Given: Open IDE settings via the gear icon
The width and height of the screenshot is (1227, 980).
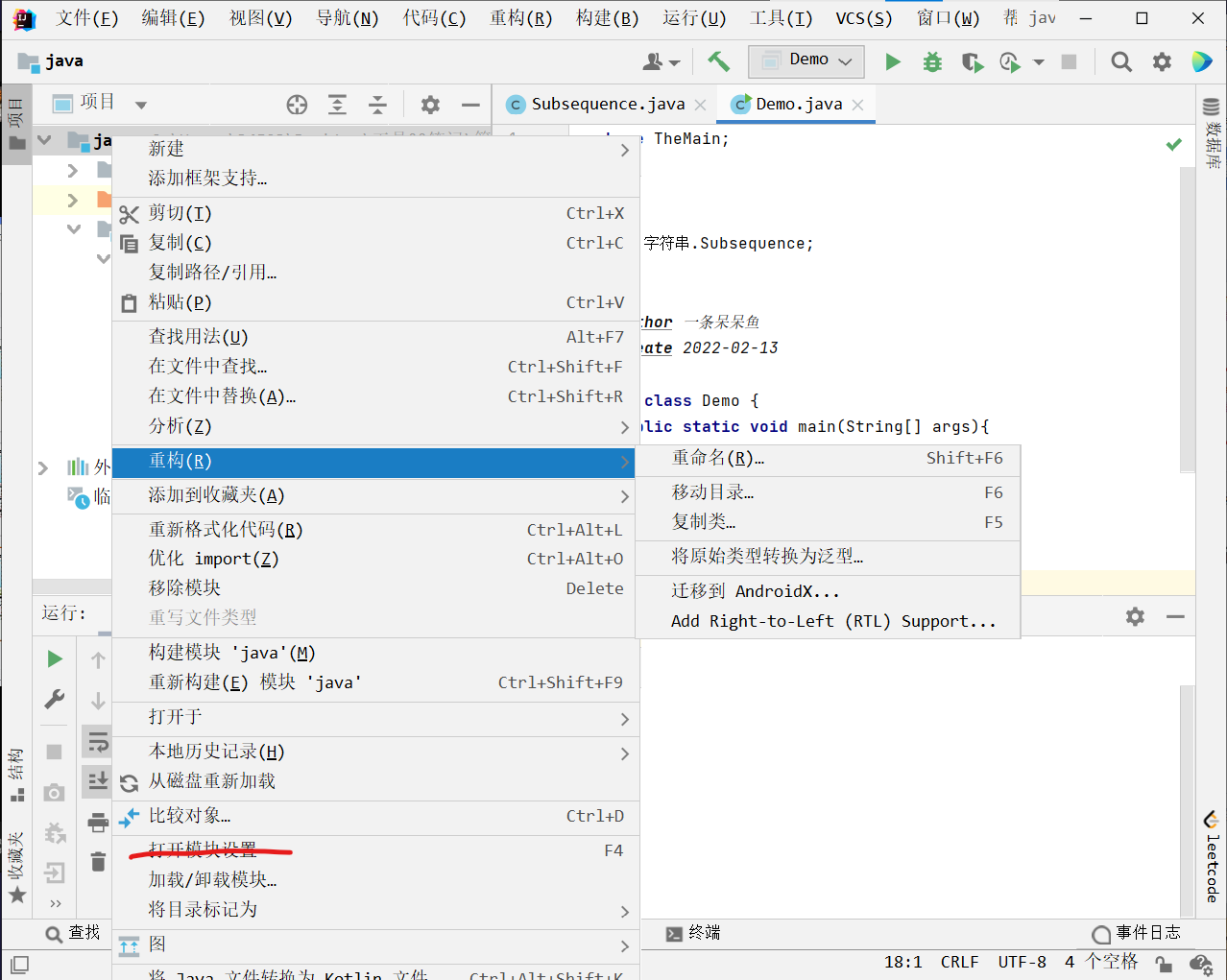Looking at the screenshot, I should click(x=1162, y=61).
